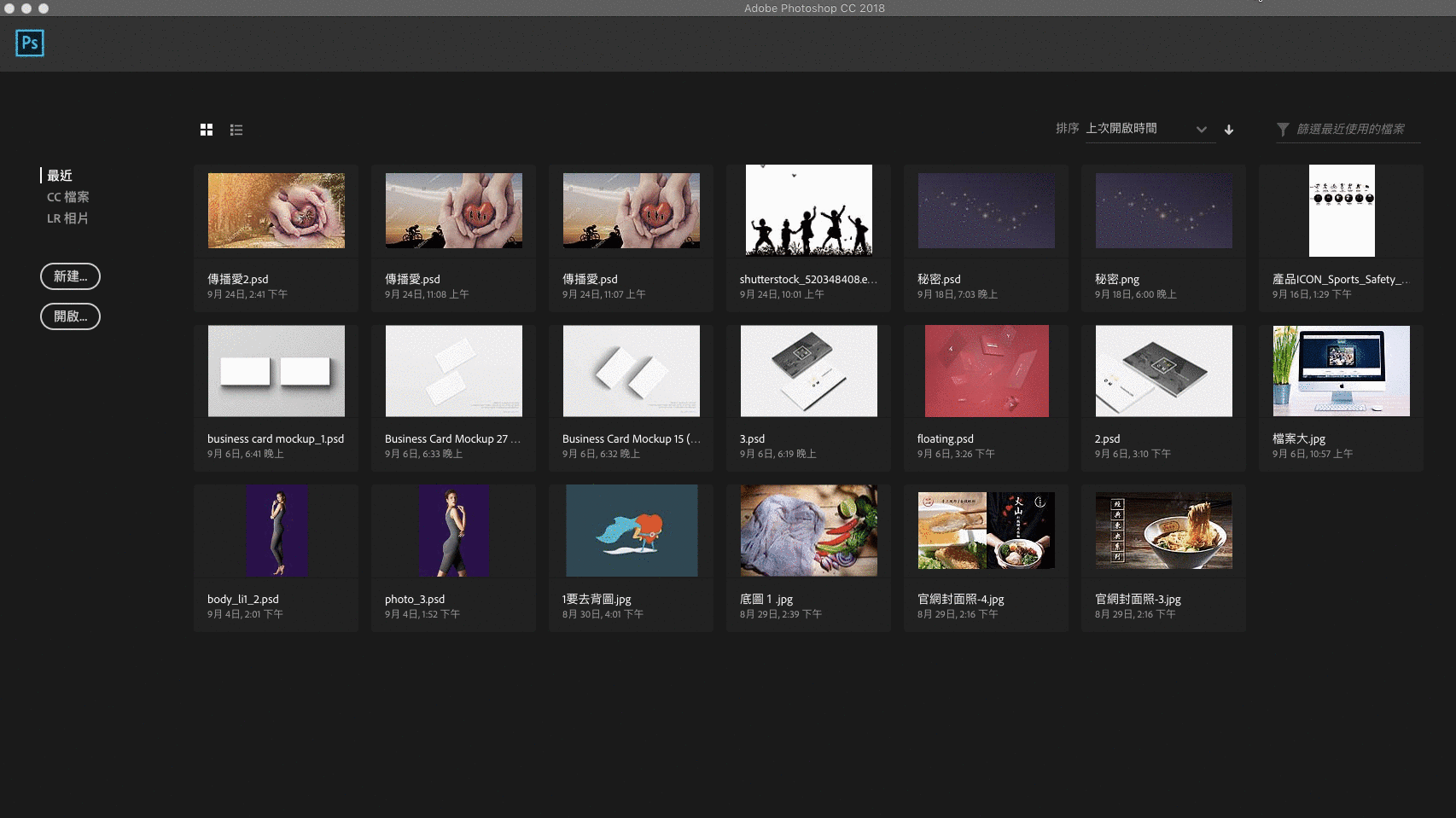Open business card mockup_1.psd
Viewport: 1456px width, 818px height.
point(276,370)
